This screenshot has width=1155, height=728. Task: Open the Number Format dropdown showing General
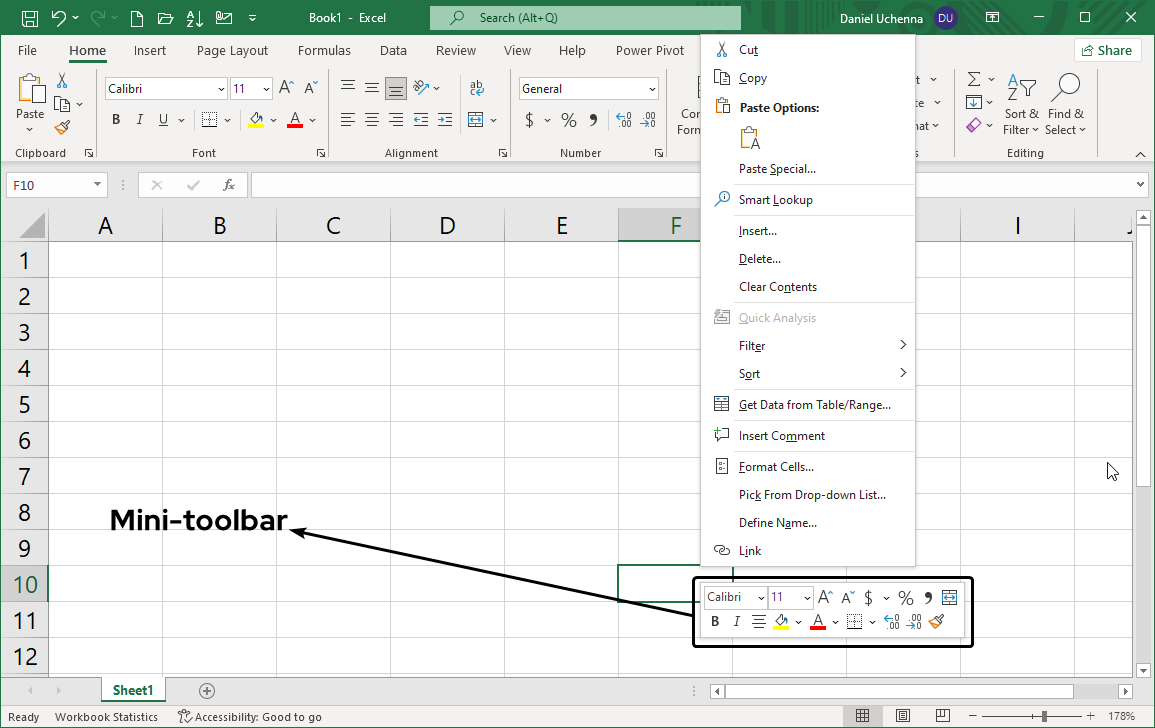588,88
